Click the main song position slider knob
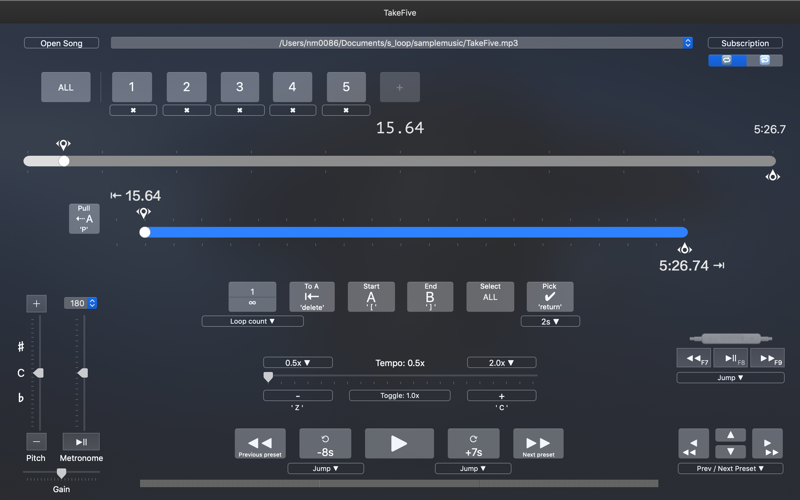This screenshot has width=800, height=500. point(64,161)
